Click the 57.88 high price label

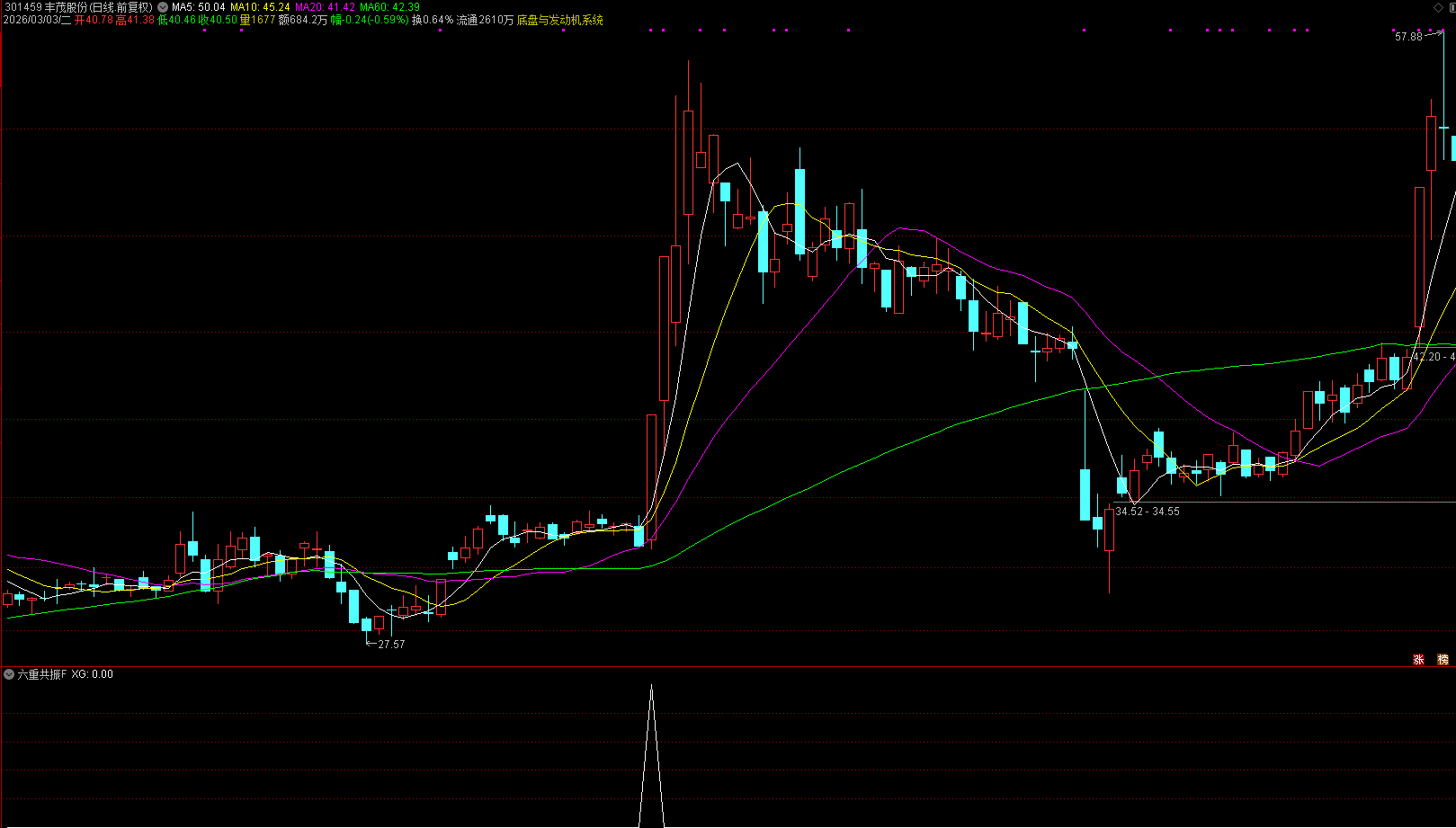(x=1408, y=37)
